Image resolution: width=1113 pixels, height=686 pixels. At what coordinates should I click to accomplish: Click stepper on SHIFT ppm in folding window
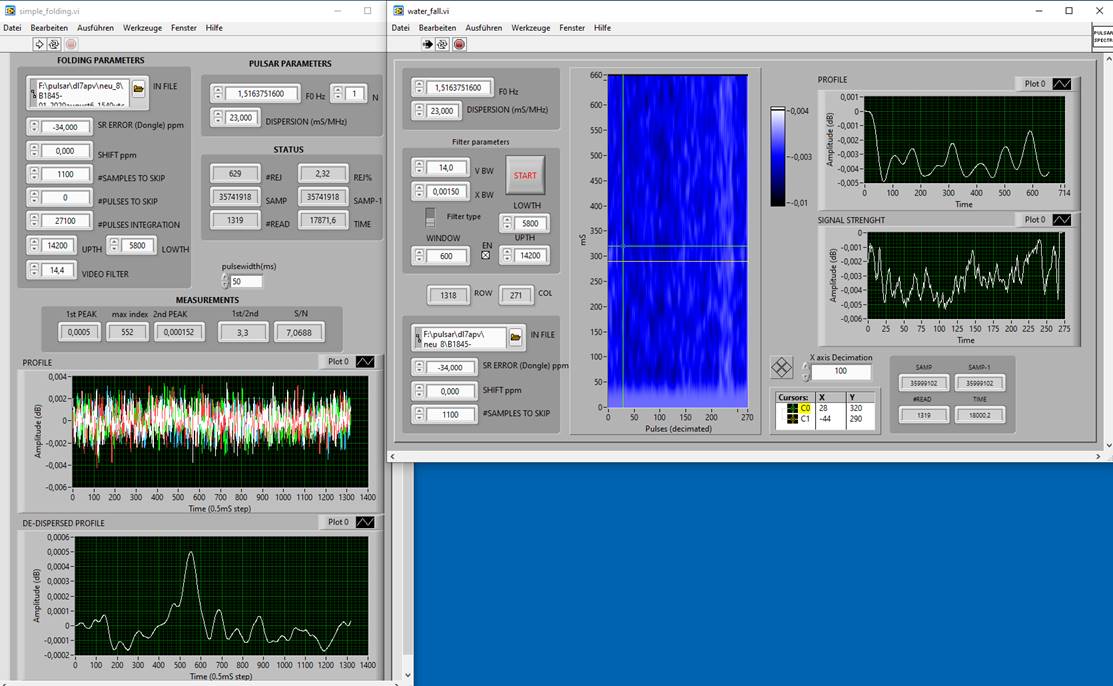[x=34, y=151]
